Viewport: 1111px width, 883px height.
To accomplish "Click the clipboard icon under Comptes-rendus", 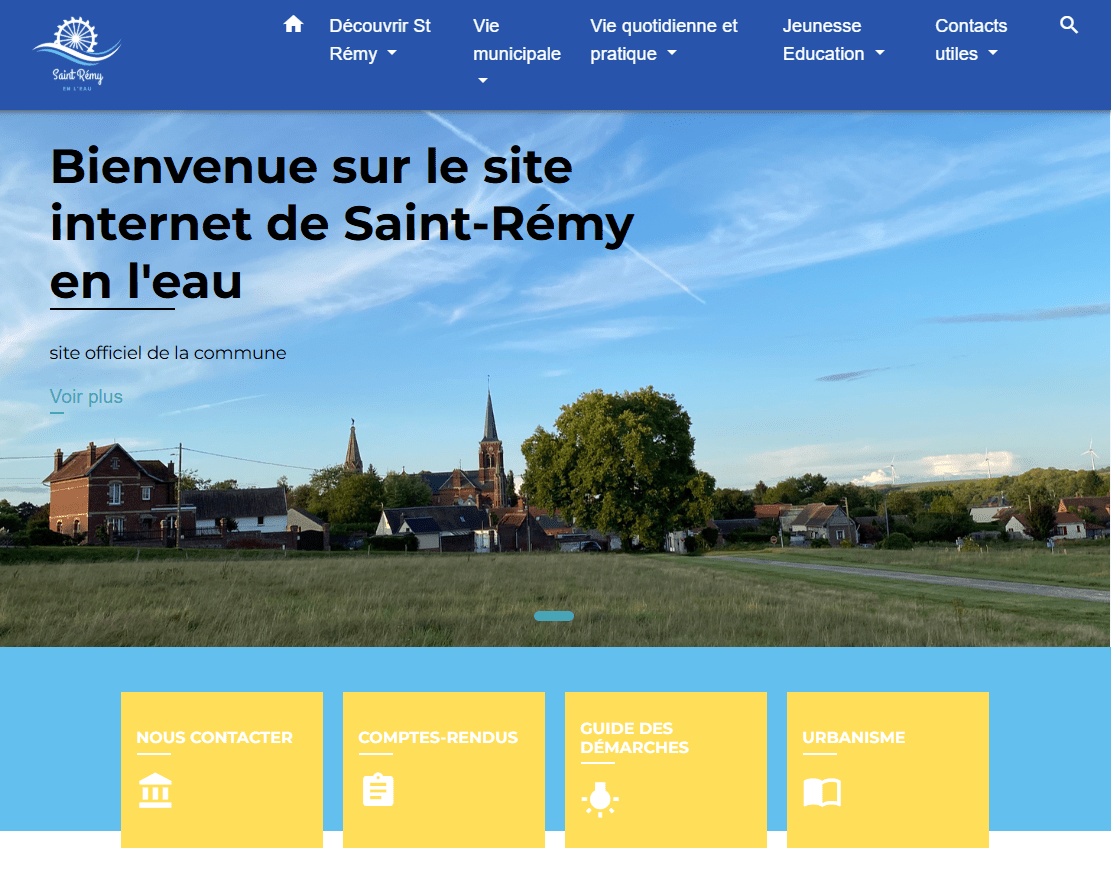I will (378, 790).
